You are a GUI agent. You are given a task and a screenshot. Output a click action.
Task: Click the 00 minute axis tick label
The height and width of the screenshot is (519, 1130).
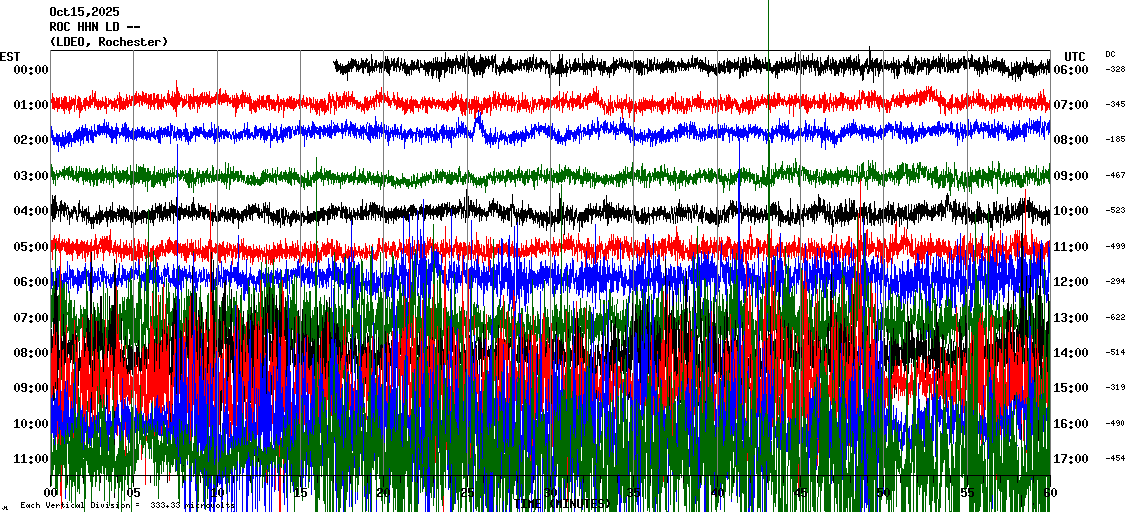52,493
